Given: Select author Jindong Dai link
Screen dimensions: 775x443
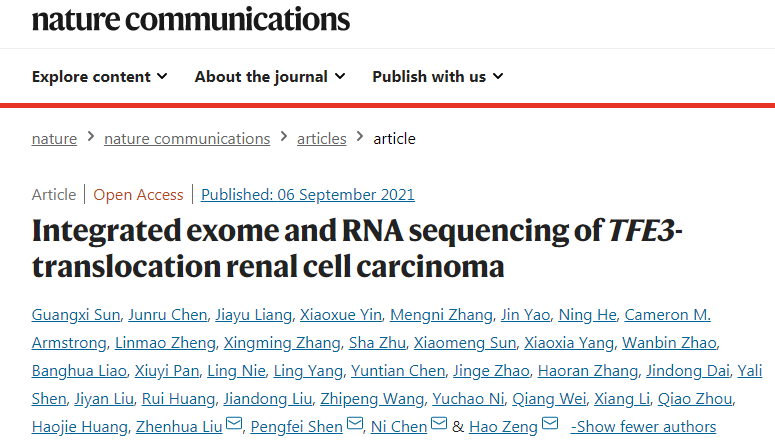Looking at the screenshot, I should coord(688,371).
